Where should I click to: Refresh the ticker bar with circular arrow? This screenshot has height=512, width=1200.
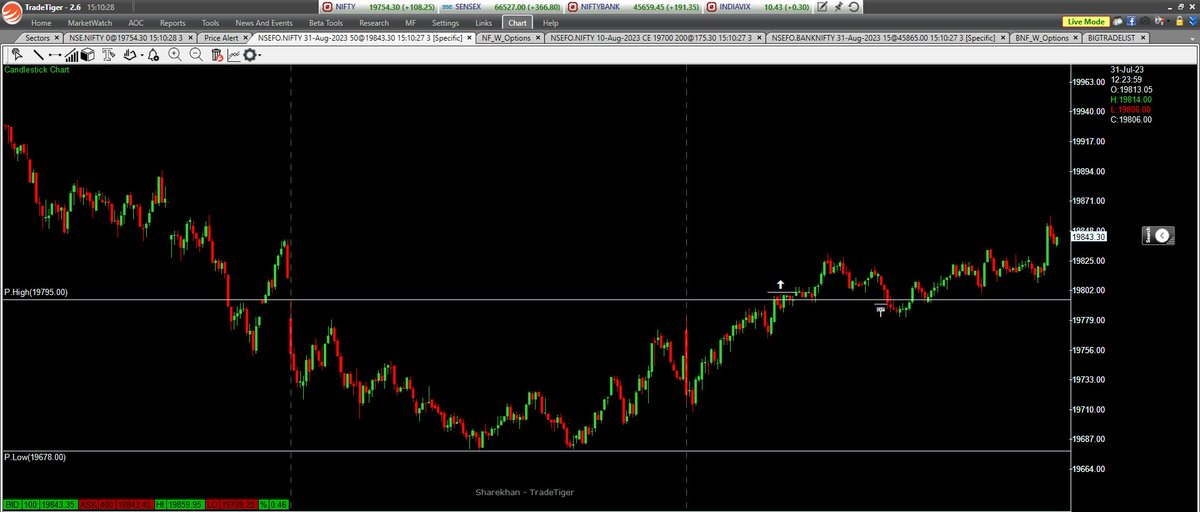pos(854,6)
